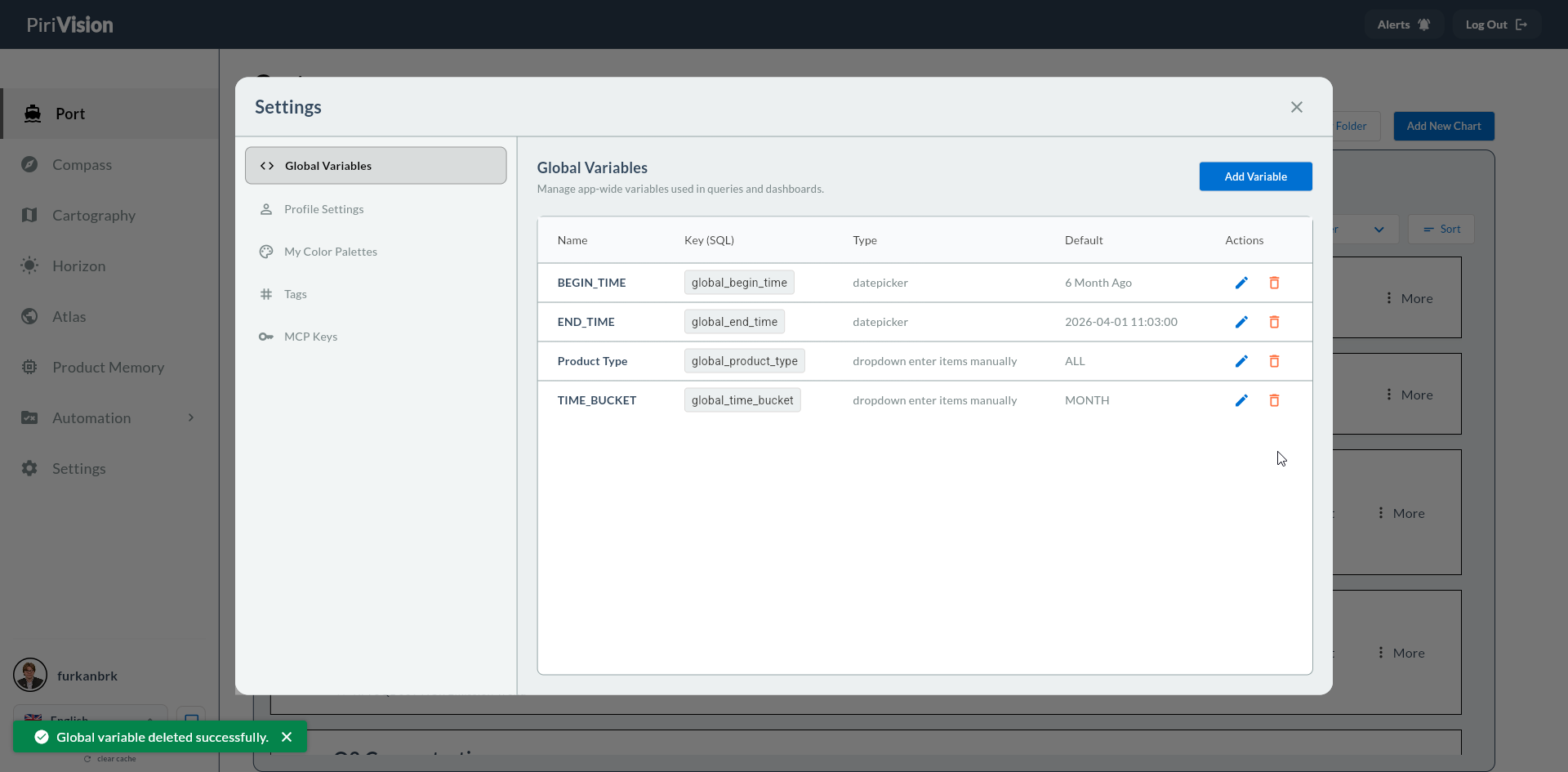Click the My Color Palettes palette icon
Screen dimensions: 1568x772
[266, 252]
